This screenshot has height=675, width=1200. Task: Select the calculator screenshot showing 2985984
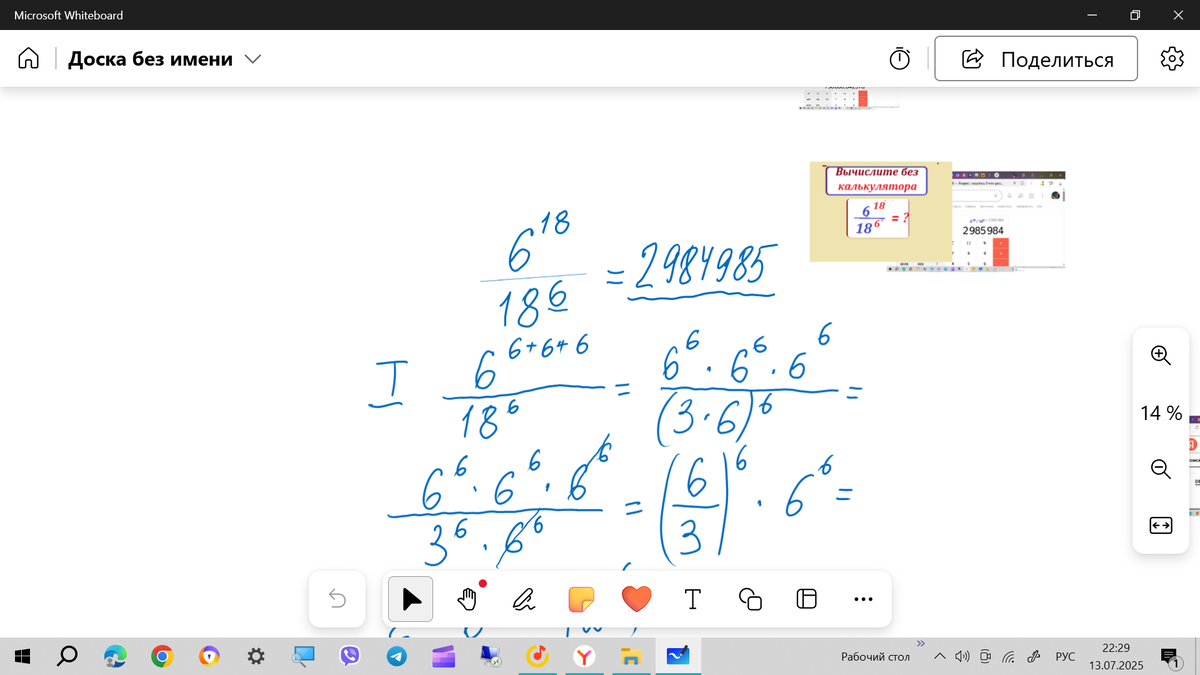[1009, 220]
